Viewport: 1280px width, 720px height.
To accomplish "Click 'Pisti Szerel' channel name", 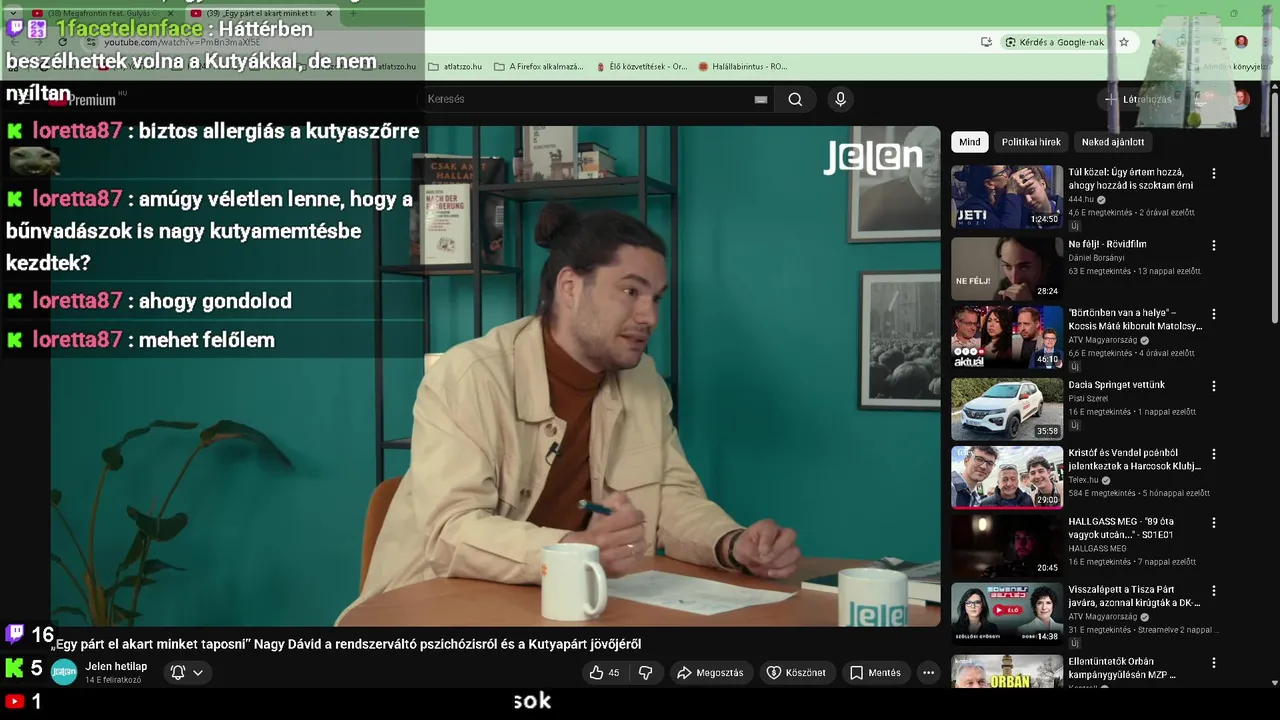I will [1088, 399].
